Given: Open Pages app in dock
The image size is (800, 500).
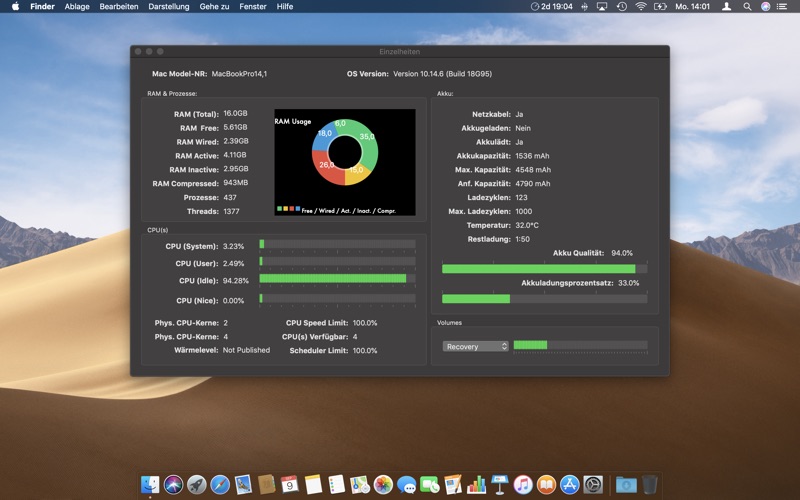Looking at the screenshot, I should pos(453,485).
